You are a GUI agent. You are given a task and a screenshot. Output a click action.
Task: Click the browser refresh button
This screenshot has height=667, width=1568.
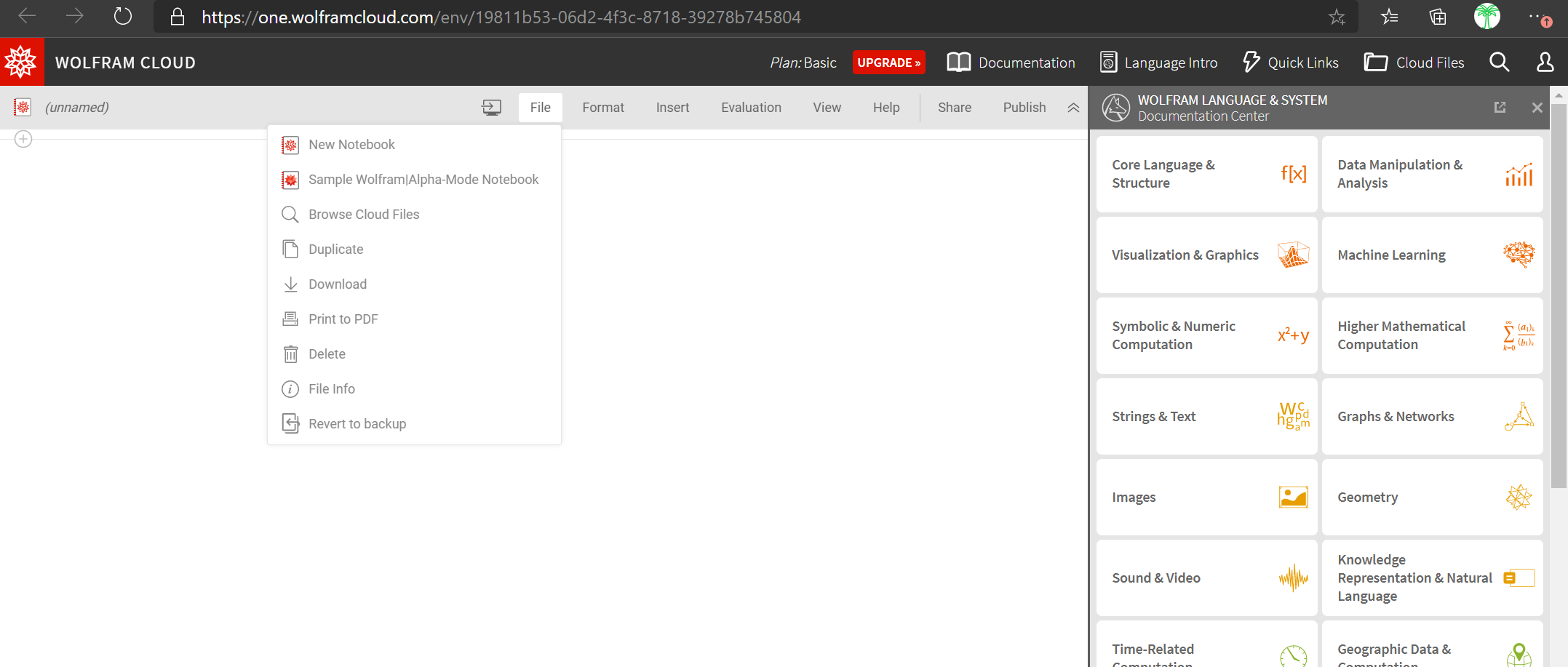[123, 16]
